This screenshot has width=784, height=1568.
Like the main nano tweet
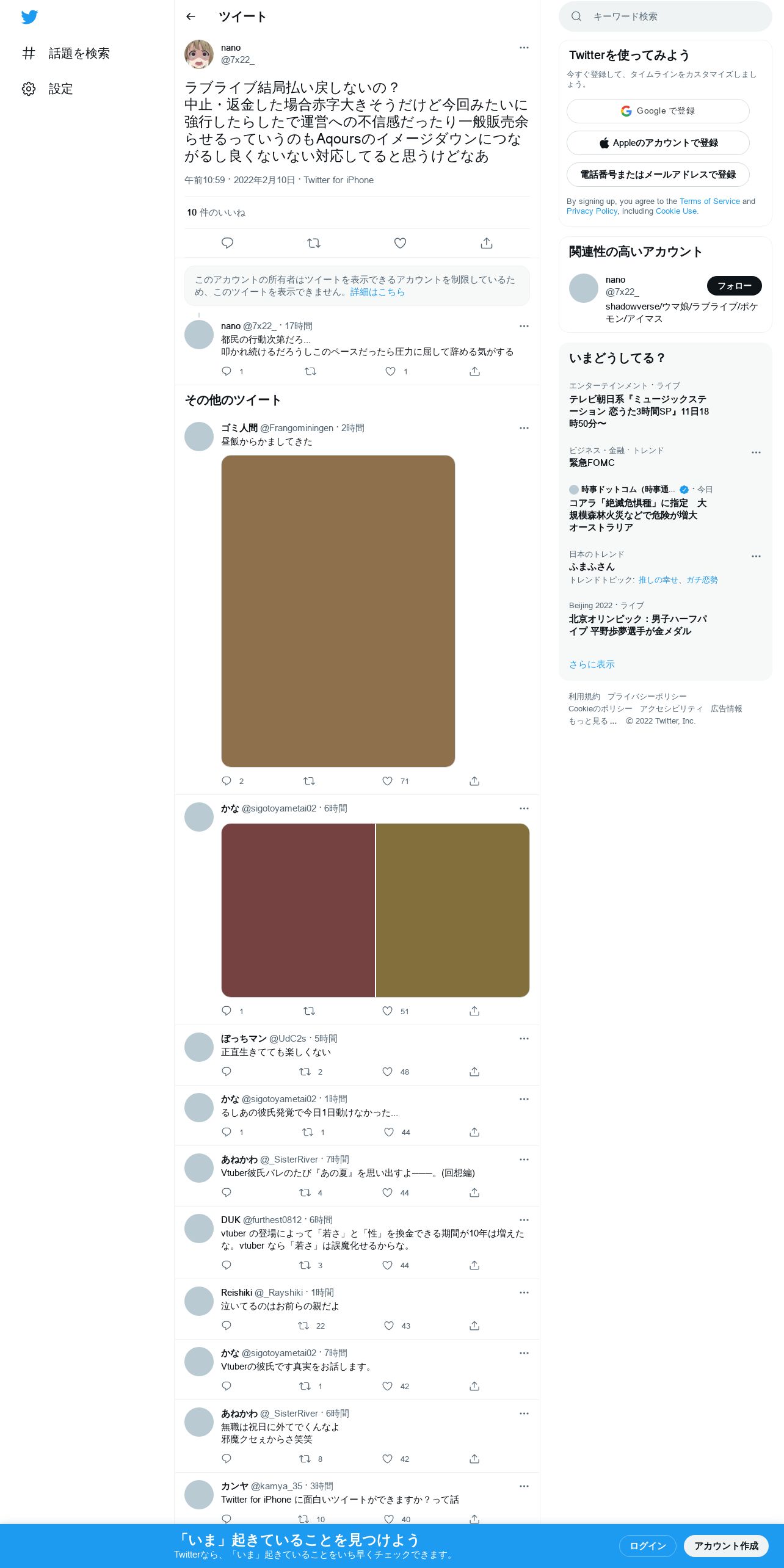click(x=400, y=243)
